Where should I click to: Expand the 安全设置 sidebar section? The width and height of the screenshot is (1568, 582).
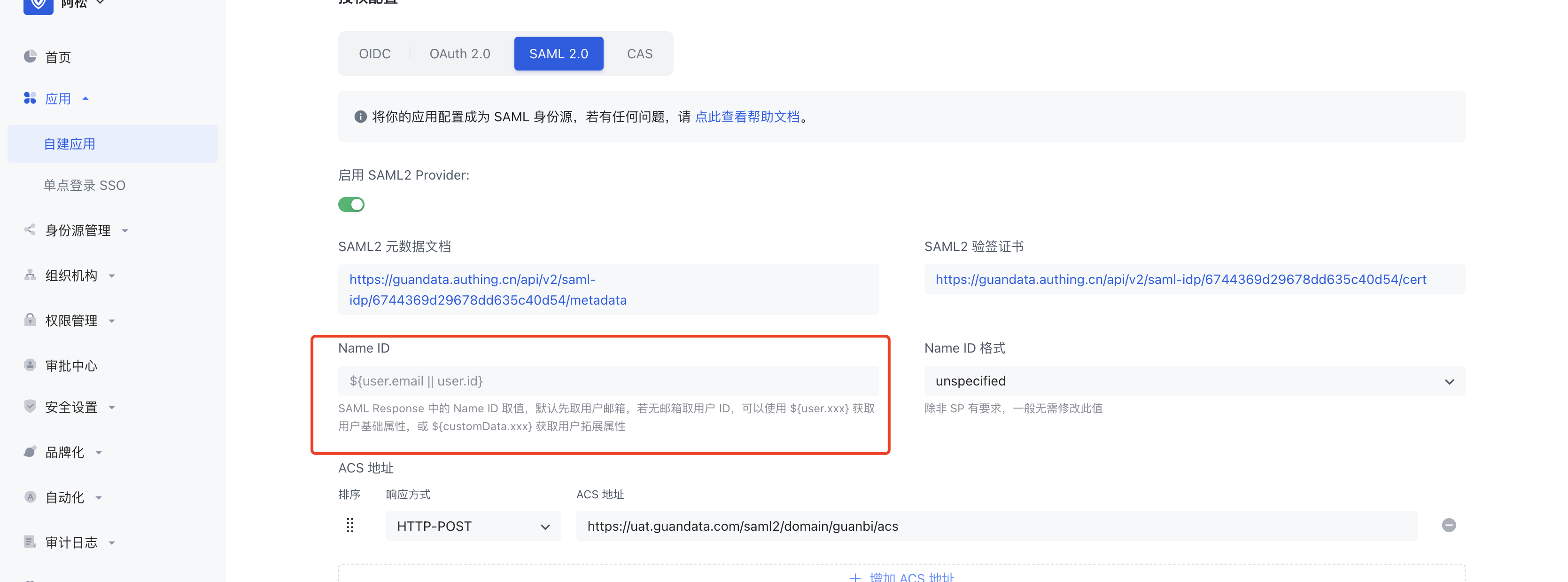point(112,408)
